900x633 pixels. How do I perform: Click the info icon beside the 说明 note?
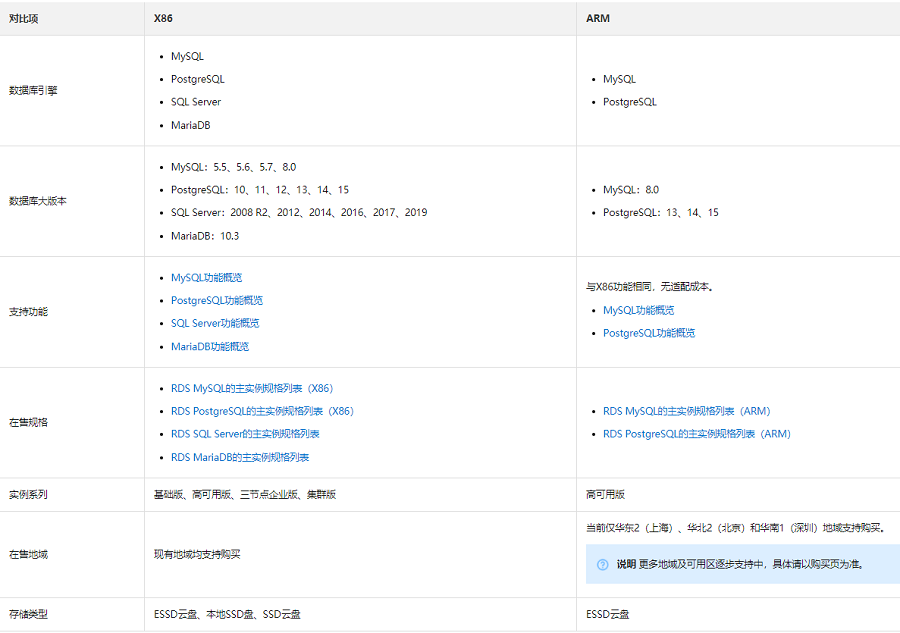point(602,565)
